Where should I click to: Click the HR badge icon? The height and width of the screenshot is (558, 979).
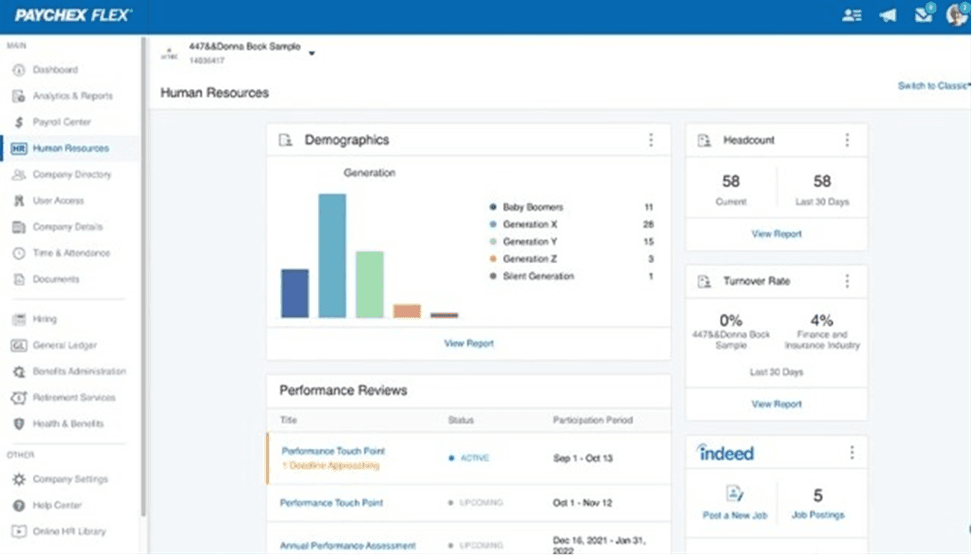pos(19,149)
